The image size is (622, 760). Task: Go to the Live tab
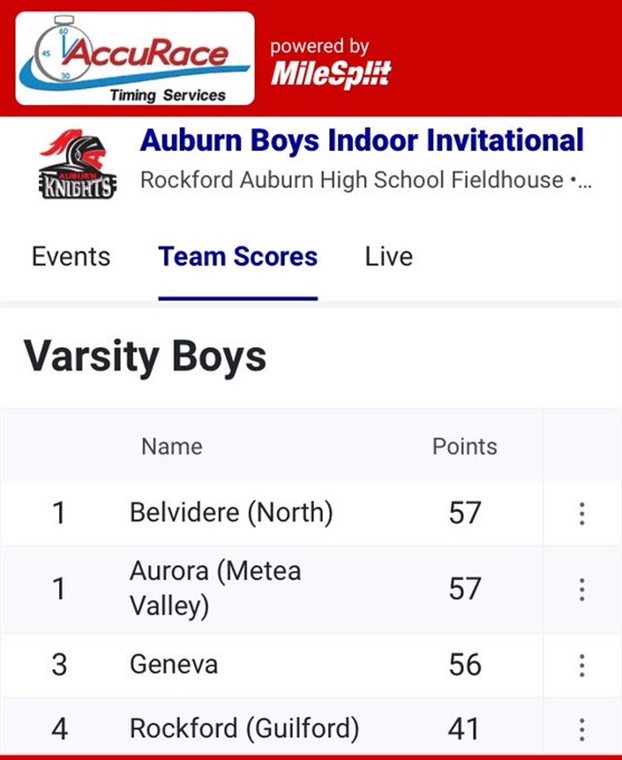[x=389, y=256]
